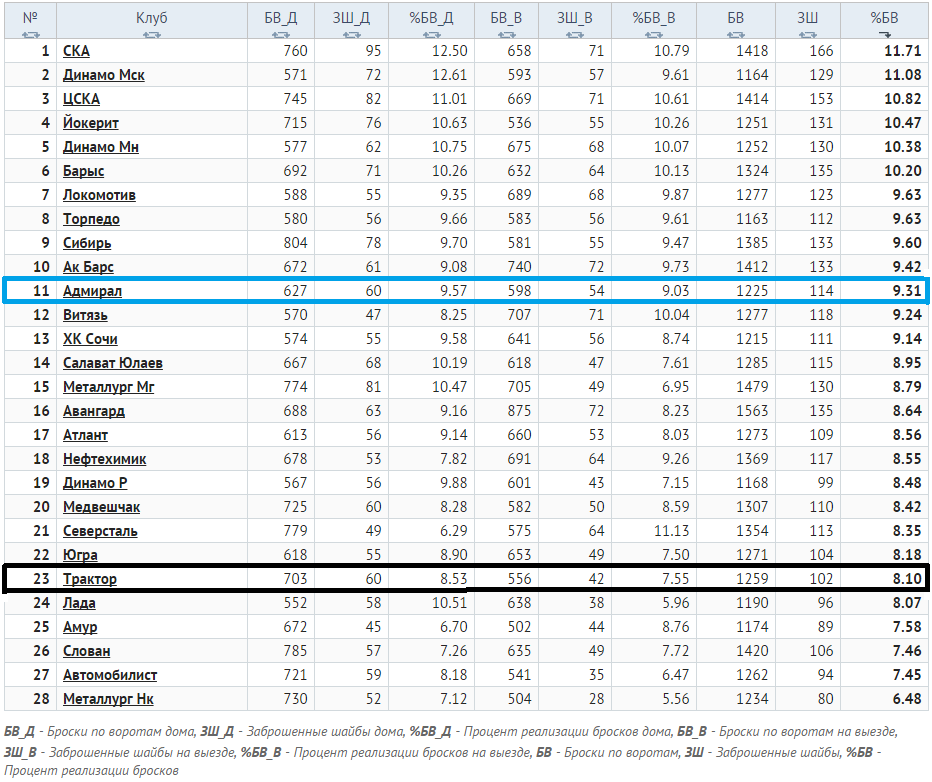Click Металлург Нк's %БВ value 6.48
932x782 pixels.
point(907,699)
